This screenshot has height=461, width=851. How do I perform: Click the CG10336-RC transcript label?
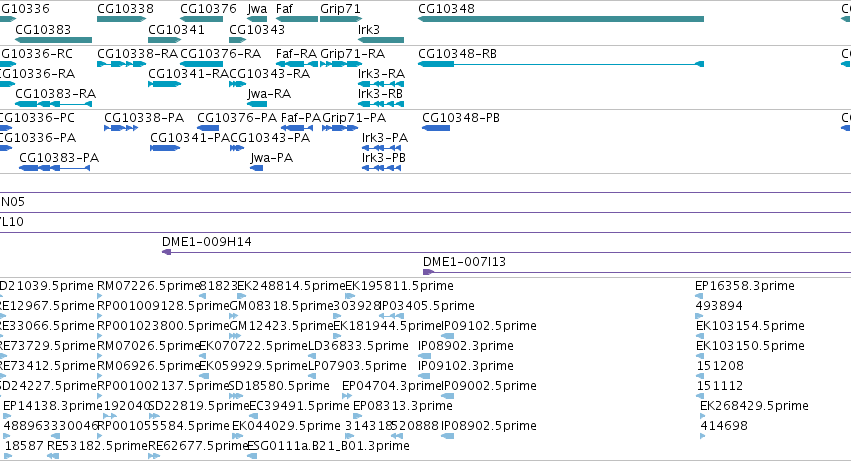click(36, 54)
